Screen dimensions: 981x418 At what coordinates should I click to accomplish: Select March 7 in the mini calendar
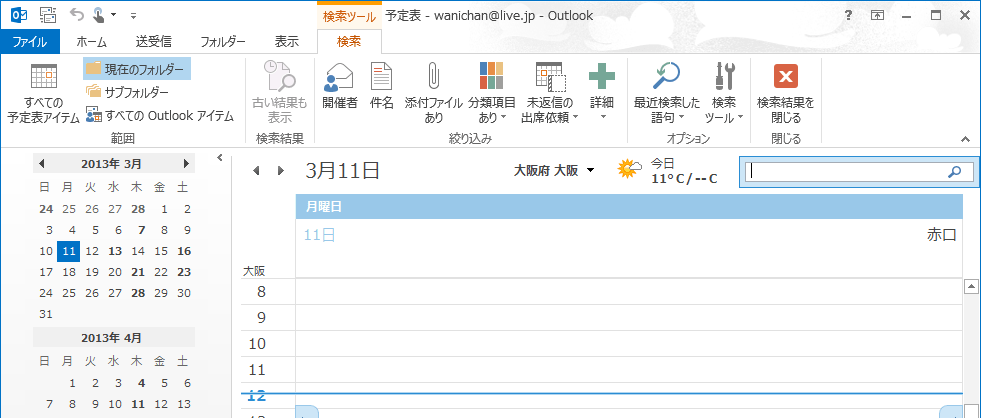[x=142, y=230]
